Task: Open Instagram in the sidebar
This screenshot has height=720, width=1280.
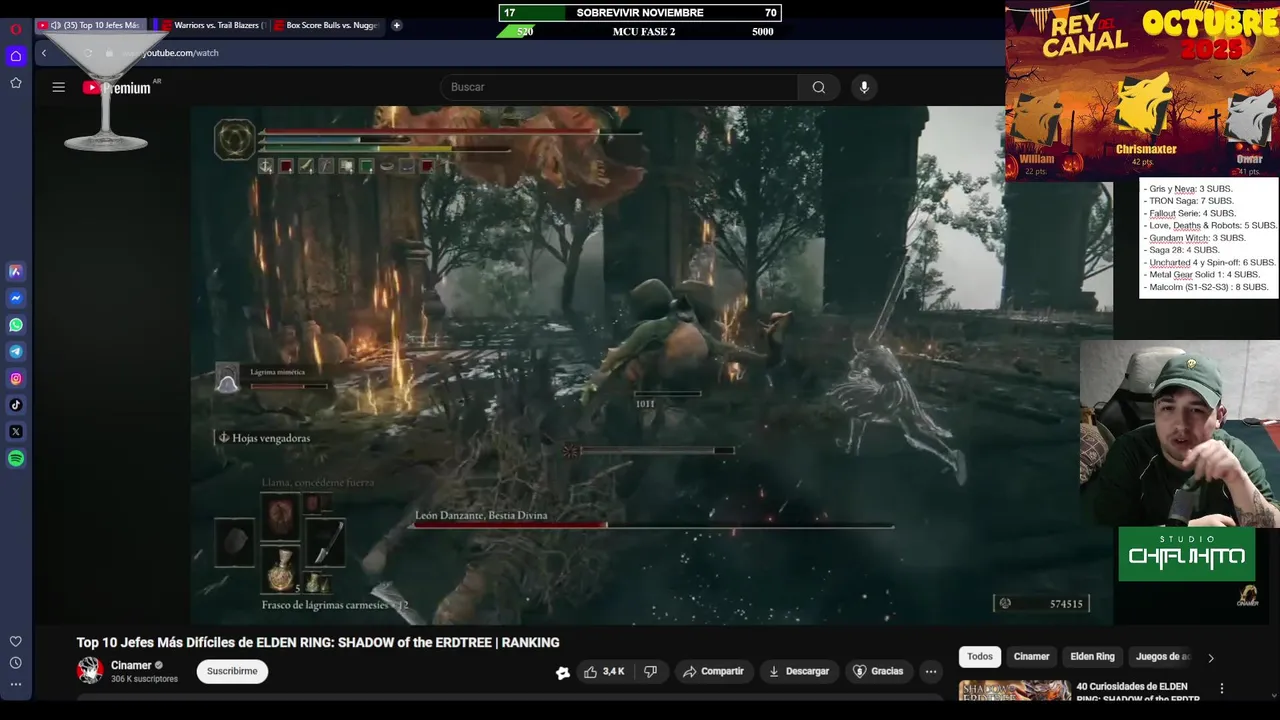Action: (x=16, y=379)
